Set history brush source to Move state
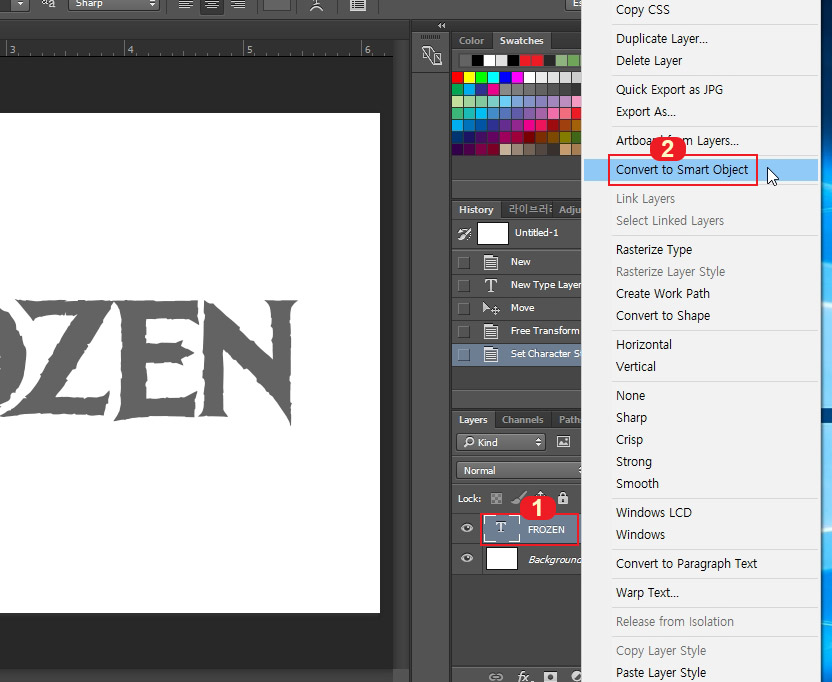 coord(464,308)
